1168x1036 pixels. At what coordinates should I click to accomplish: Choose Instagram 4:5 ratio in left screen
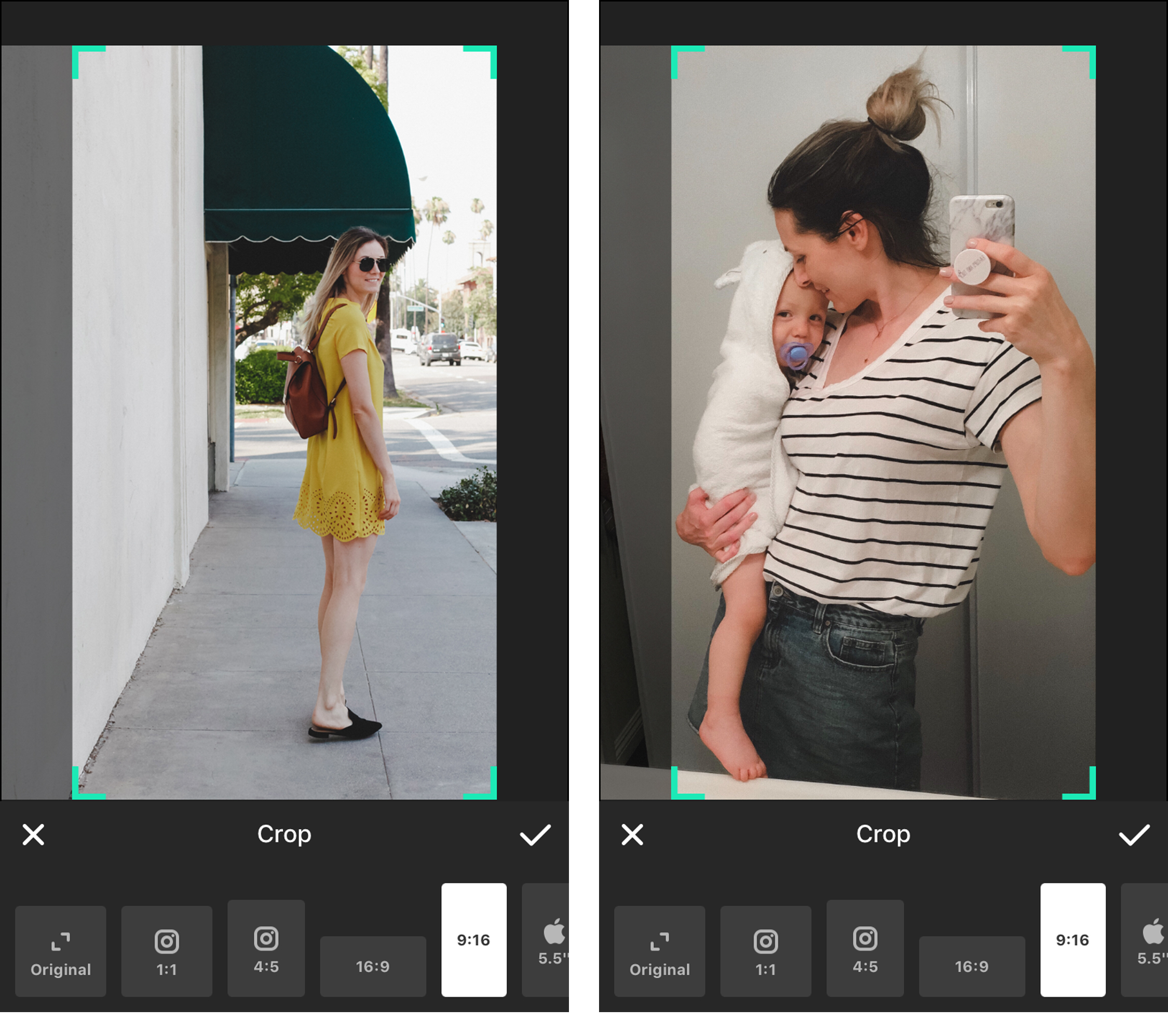click(x=266, y=948)
